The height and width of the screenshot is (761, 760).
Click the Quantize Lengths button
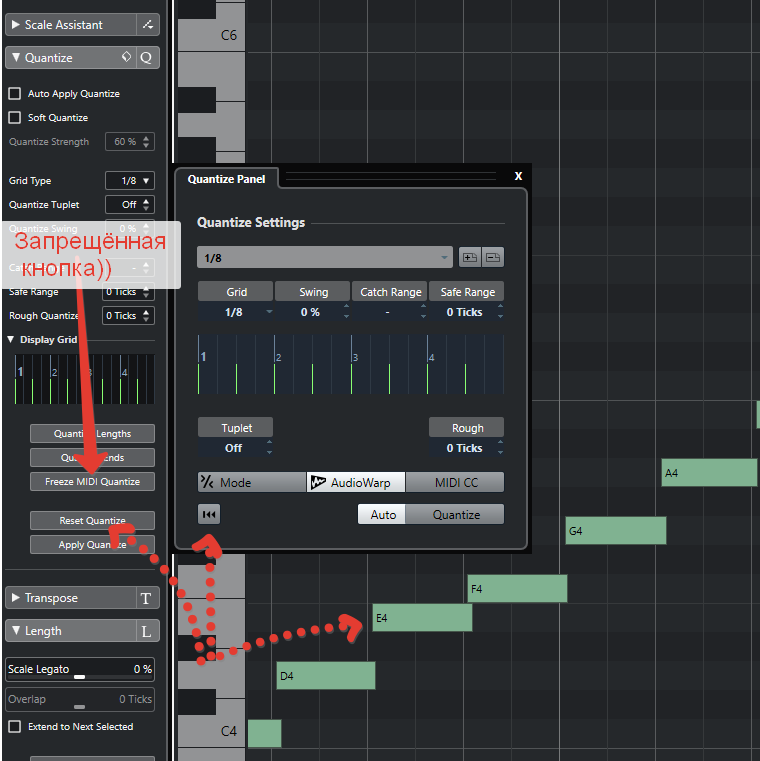[x=92, y=433]
